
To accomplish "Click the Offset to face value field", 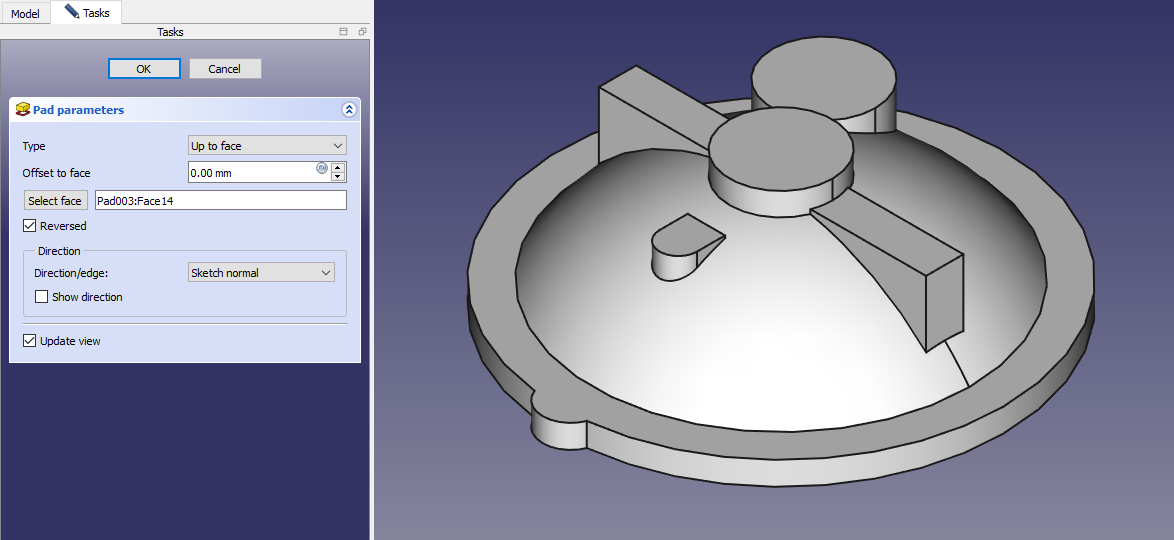I will pyautogui.click(x=250, y=173).
